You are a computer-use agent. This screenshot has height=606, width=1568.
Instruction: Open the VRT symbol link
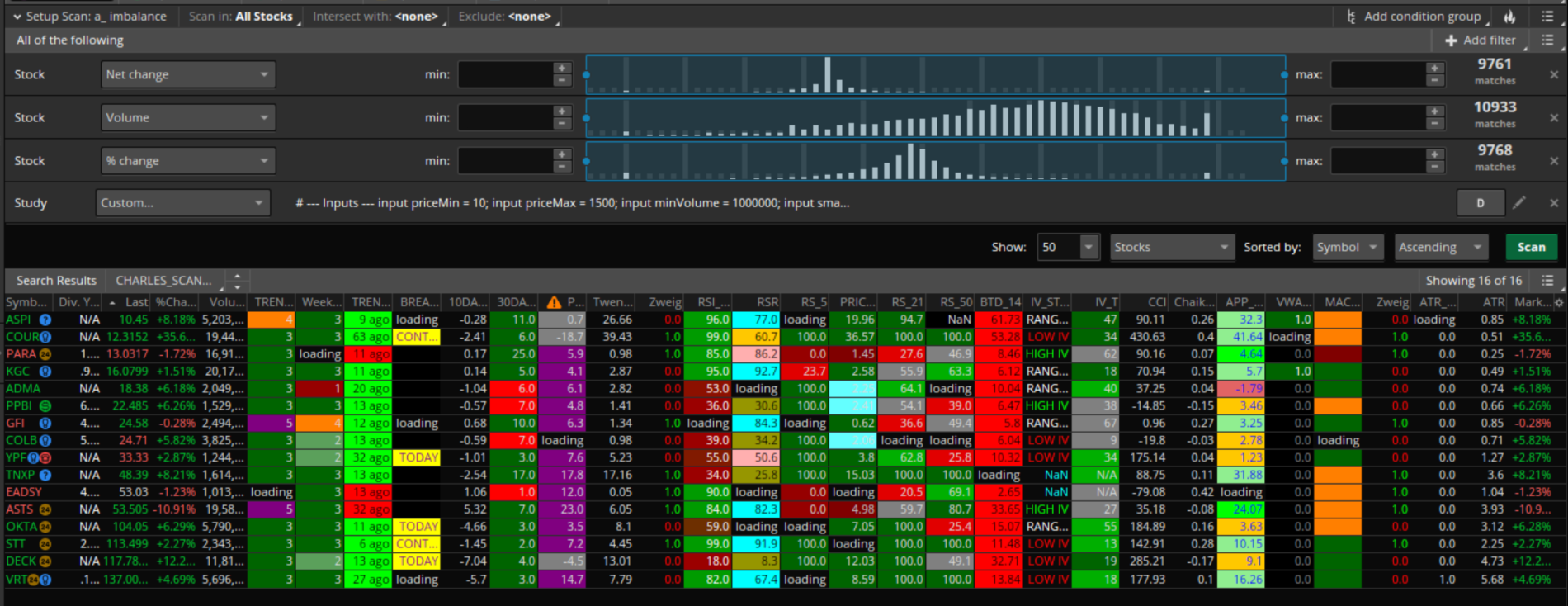(17, 579)
